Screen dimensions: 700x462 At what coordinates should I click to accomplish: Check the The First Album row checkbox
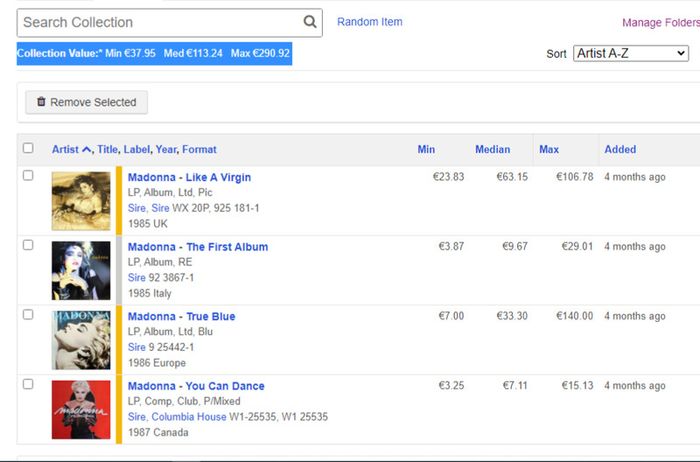coord(28,245)
